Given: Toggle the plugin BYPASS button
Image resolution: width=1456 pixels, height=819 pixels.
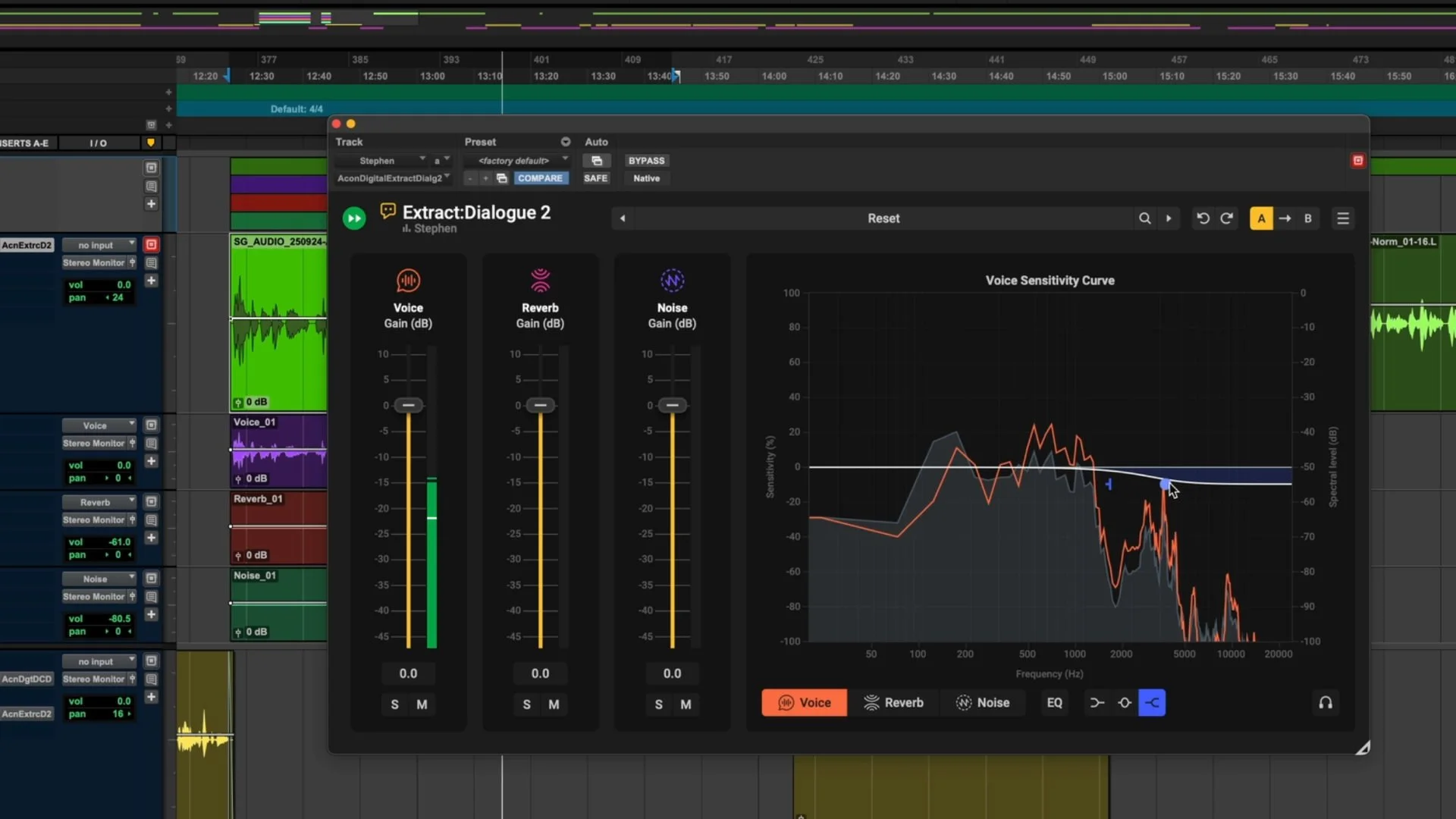Looking at the screenshot, I should (x=646, y=161).
